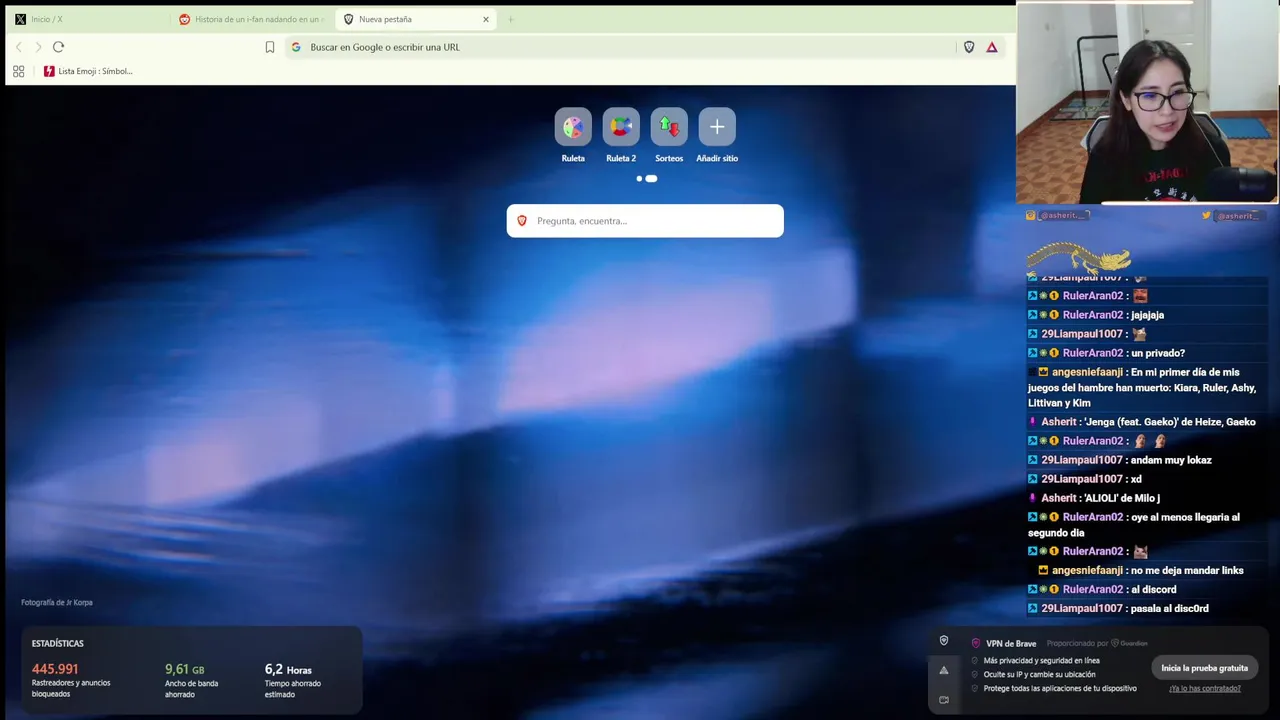
Task: Click the 9,61 GB bandwidth saved stat
Action: [192, 679]
